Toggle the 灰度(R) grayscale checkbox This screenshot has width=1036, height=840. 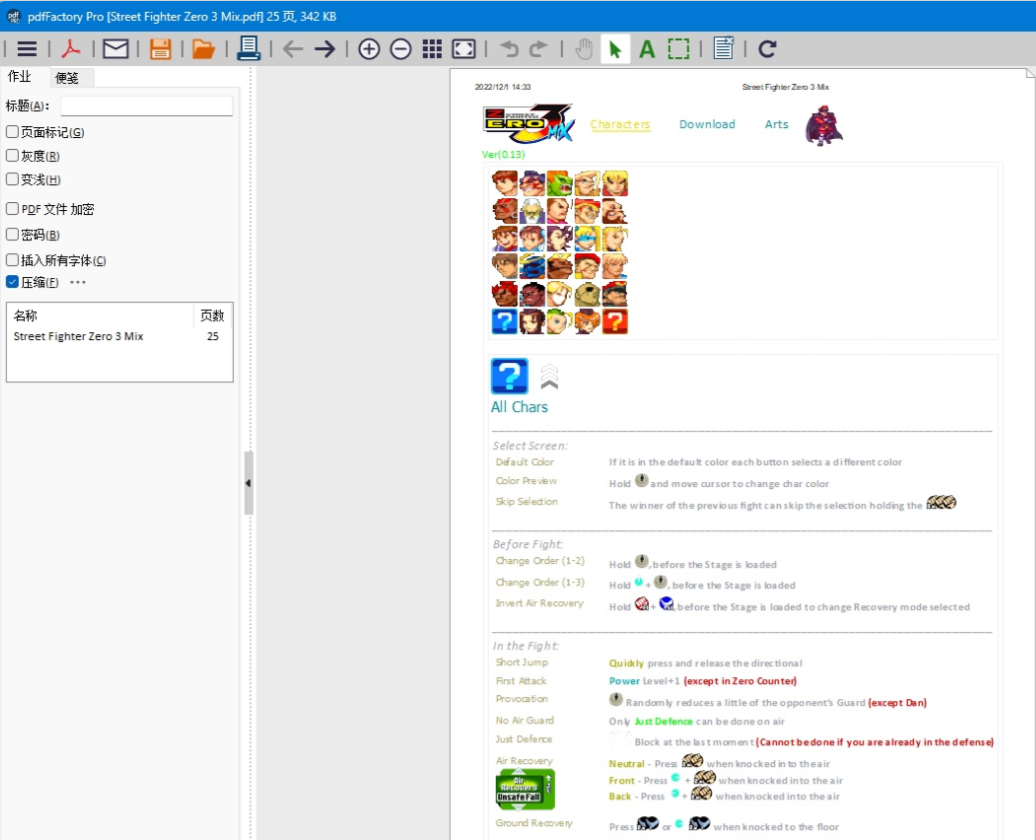click(13, 155)
